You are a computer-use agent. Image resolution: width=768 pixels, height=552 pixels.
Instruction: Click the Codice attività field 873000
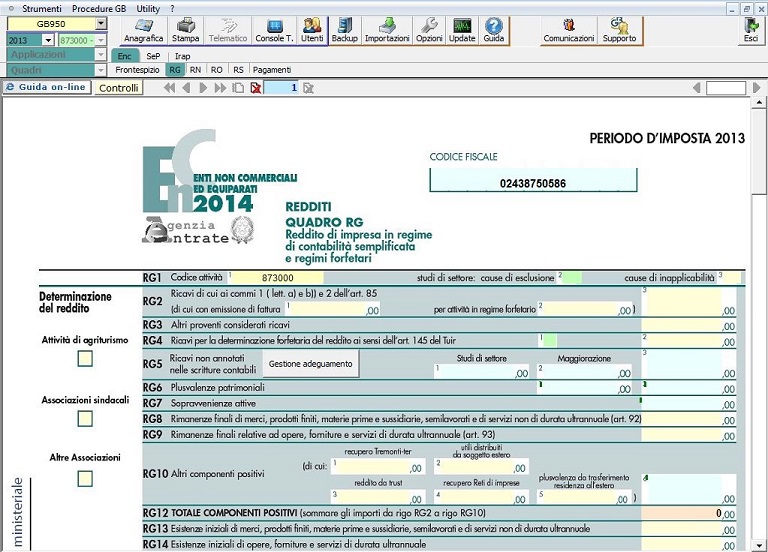[x=277, y=278]
